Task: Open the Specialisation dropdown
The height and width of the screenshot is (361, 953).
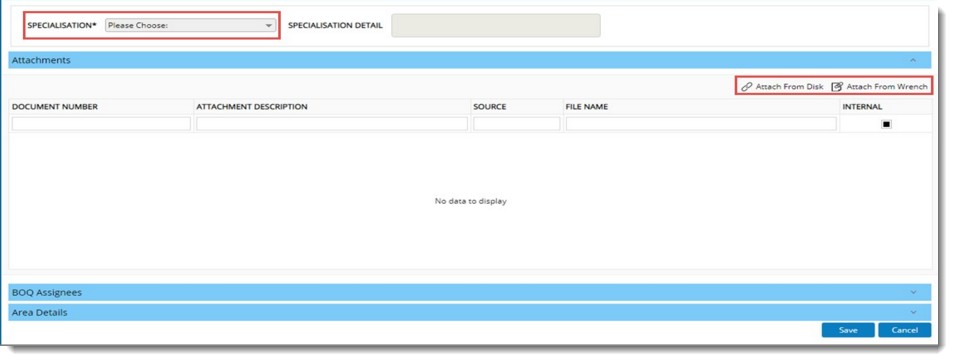Action: (190, 26)
